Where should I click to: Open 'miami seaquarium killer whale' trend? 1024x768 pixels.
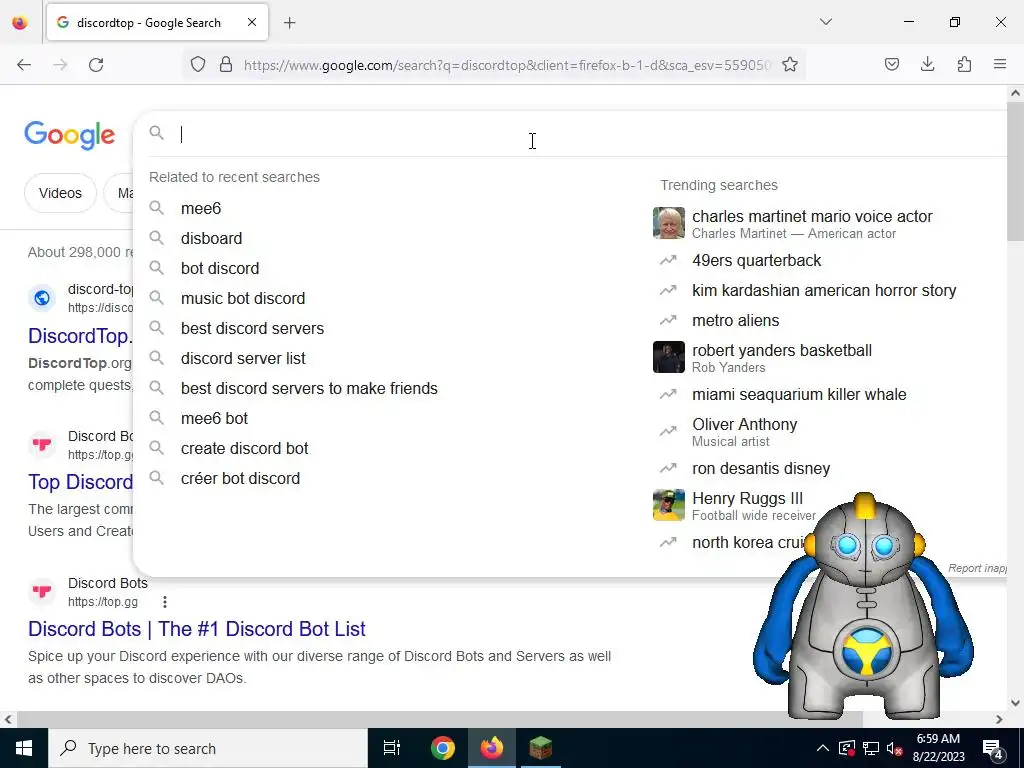pyautogui.click(x=799, y=394)
